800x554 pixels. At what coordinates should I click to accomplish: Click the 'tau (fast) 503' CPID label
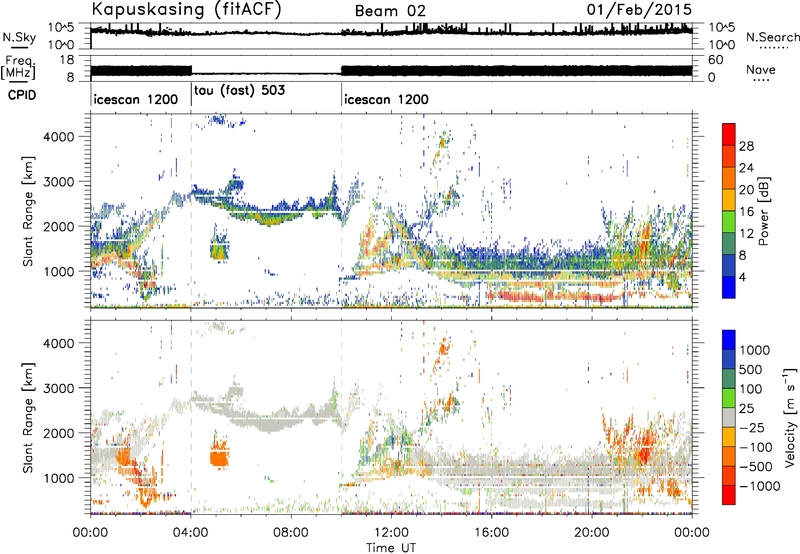point(239,90)
